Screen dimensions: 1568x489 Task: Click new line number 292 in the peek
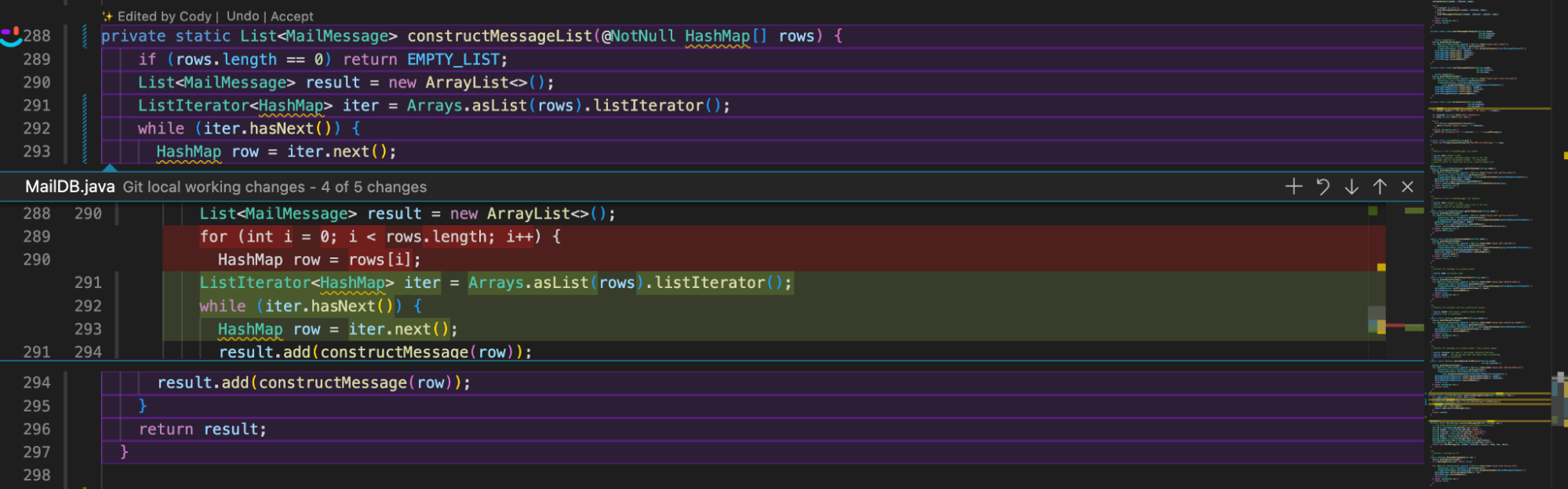click(x=88, y=306)
